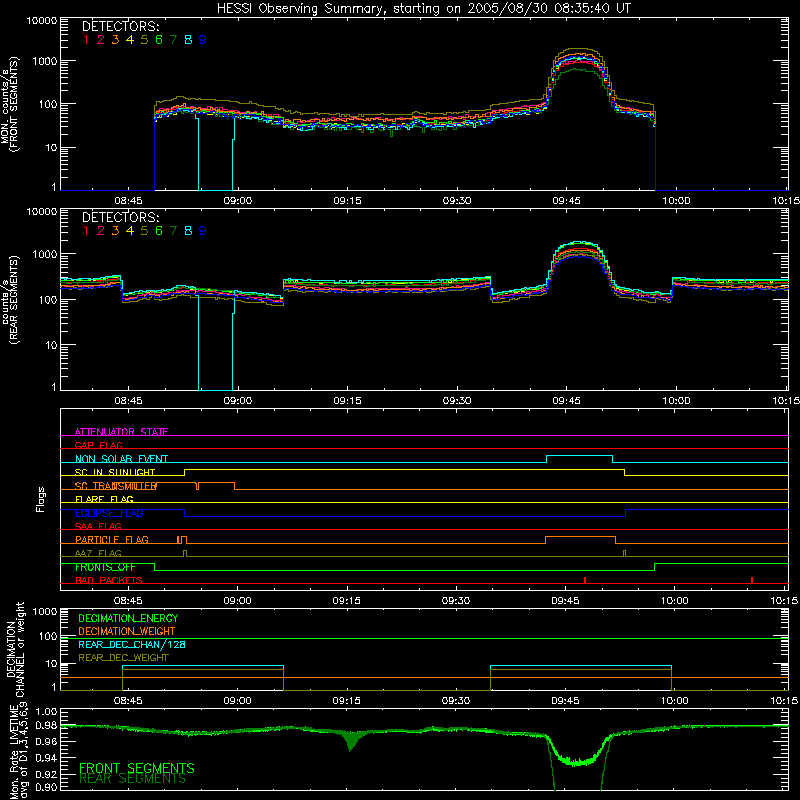Image resolution: width=800 pixels, height=800 pixels.
Task: Click the 0.98 value on livetime axis
Action: pos(46,726)
